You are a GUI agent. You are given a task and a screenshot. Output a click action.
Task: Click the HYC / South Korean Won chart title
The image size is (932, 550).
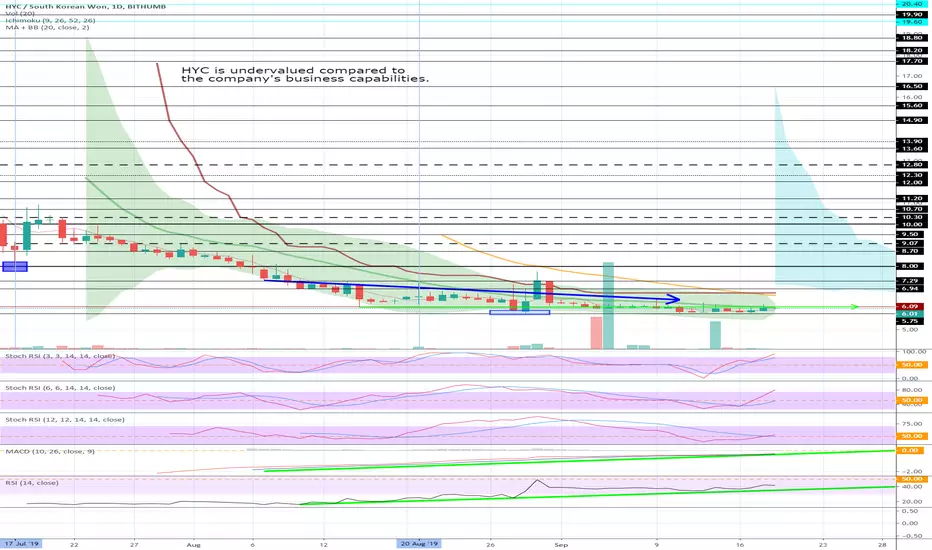pos(86,6)
